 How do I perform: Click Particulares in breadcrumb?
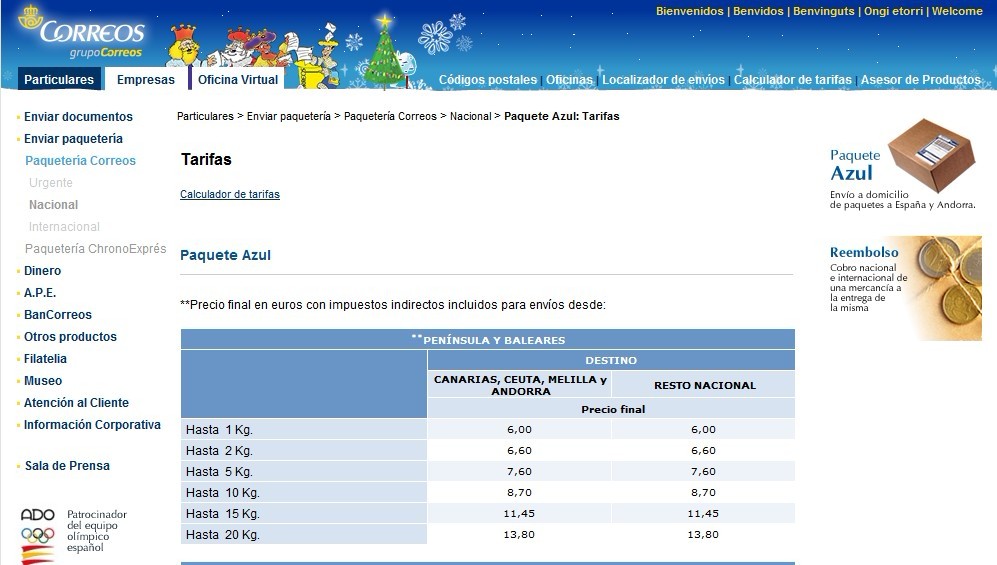point(205,116)
